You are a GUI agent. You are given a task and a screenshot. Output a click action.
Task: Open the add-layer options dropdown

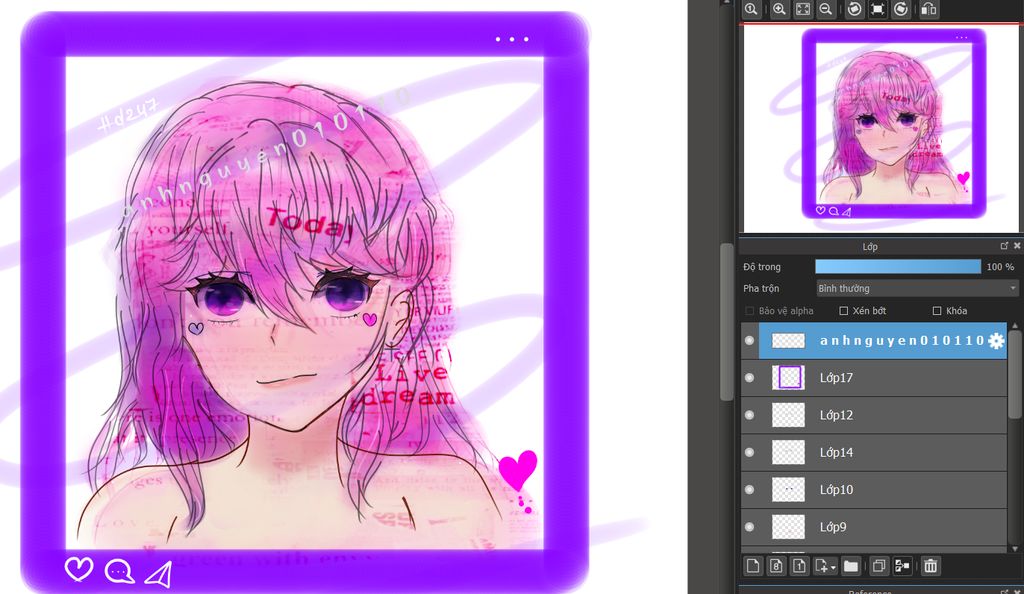point(825,566)
